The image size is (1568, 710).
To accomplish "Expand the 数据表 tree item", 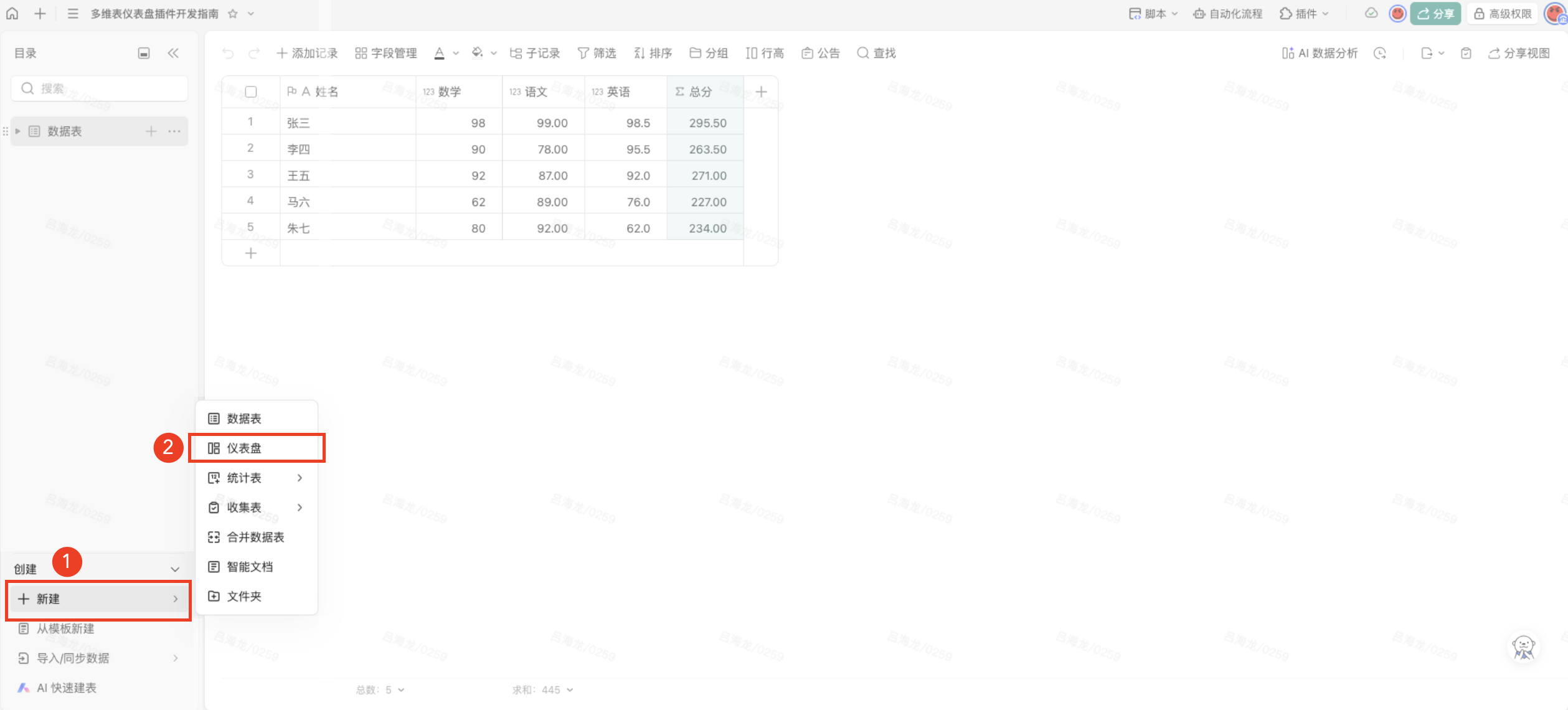I will coord(18,131).
